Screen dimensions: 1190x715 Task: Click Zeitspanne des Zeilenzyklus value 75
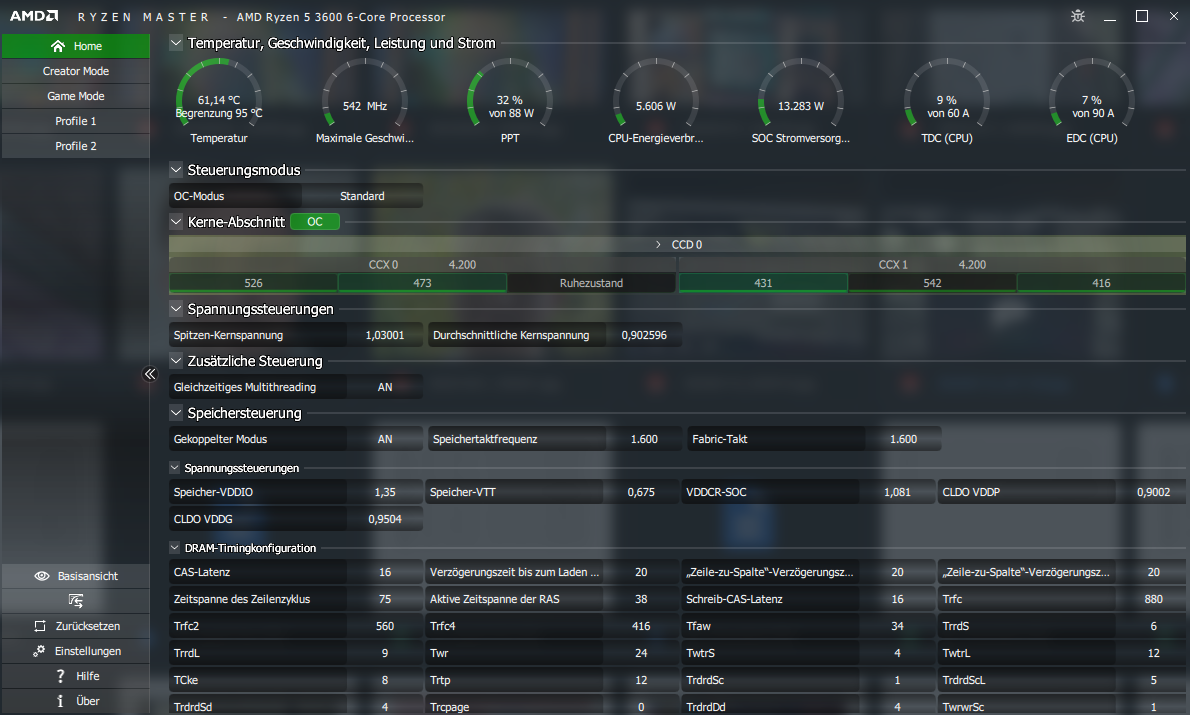point(385,600)
